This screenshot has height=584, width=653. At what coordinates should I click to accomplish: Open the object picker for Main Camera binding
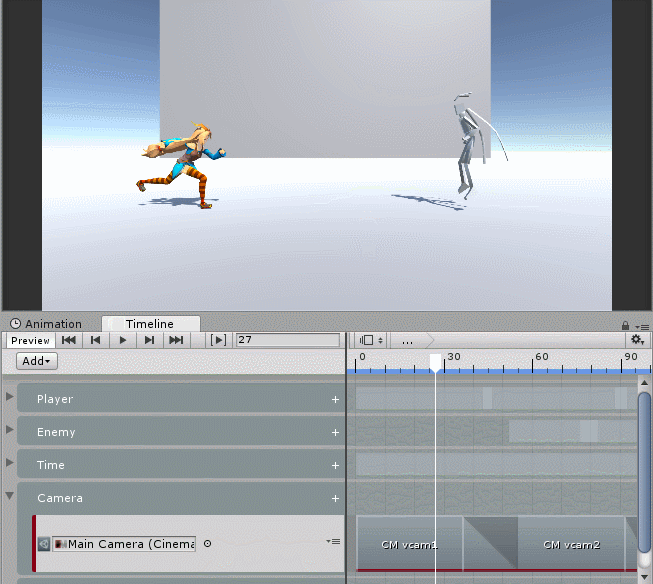click(x=207, y=544)
